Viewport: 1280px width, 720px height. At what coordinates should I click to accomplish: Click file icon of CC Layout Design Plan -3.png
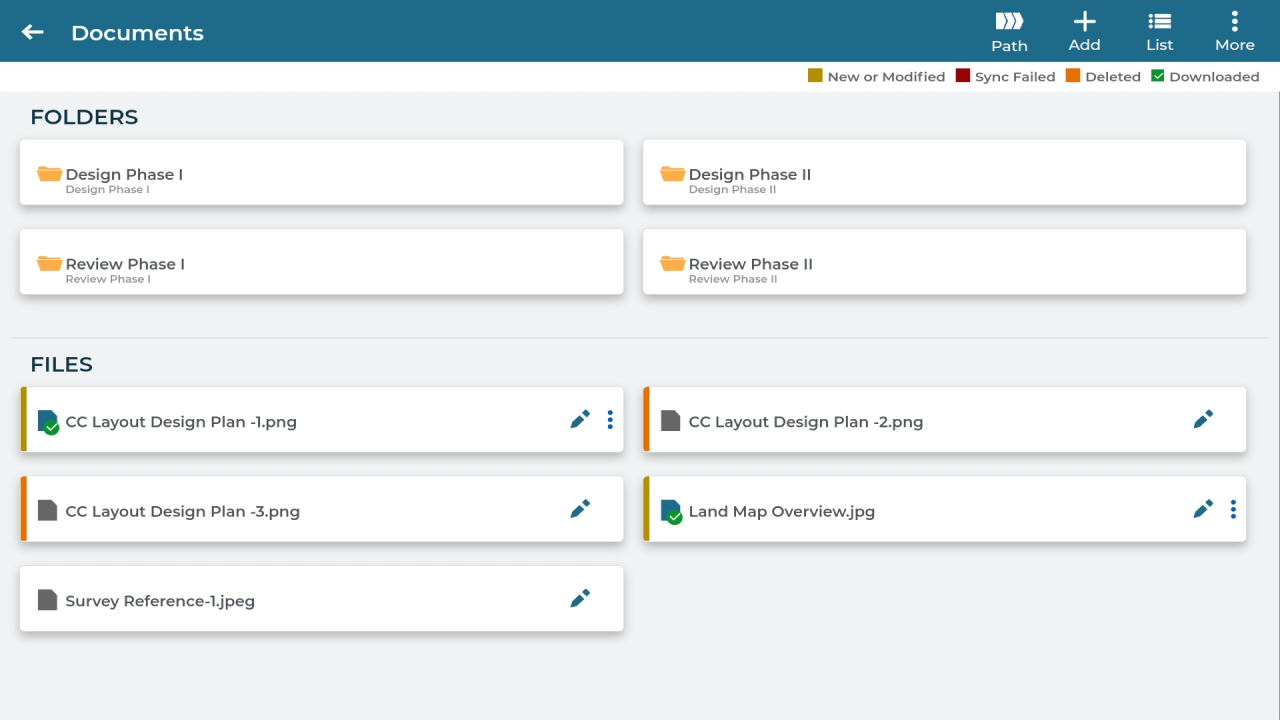[47, 510]
